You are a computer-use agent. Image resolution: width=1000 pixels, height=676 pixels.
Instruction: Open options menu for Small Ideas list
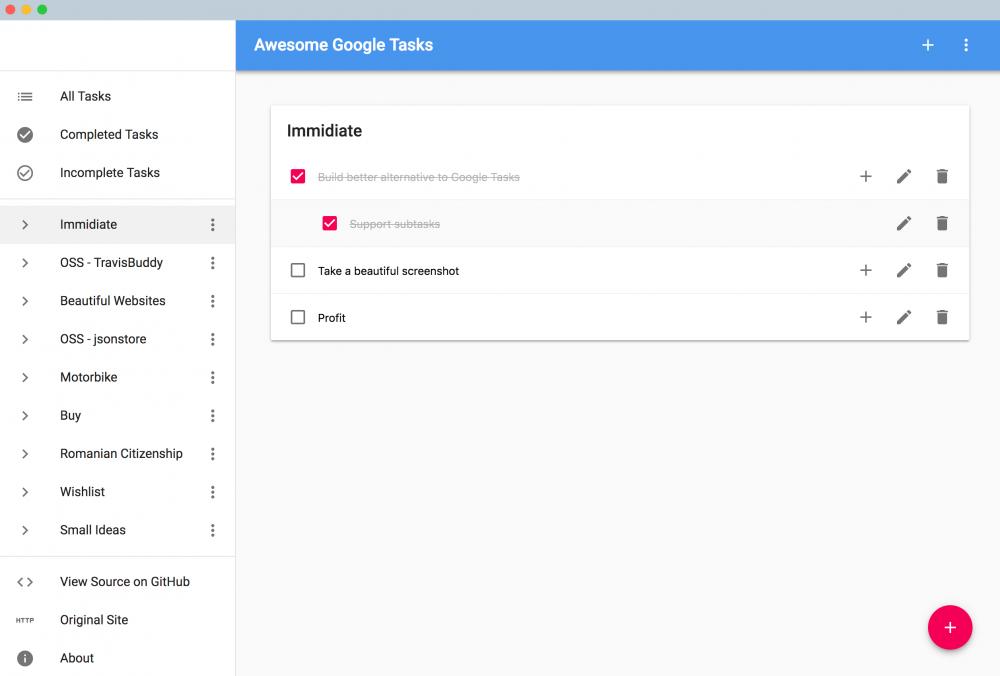coord(212,530)
